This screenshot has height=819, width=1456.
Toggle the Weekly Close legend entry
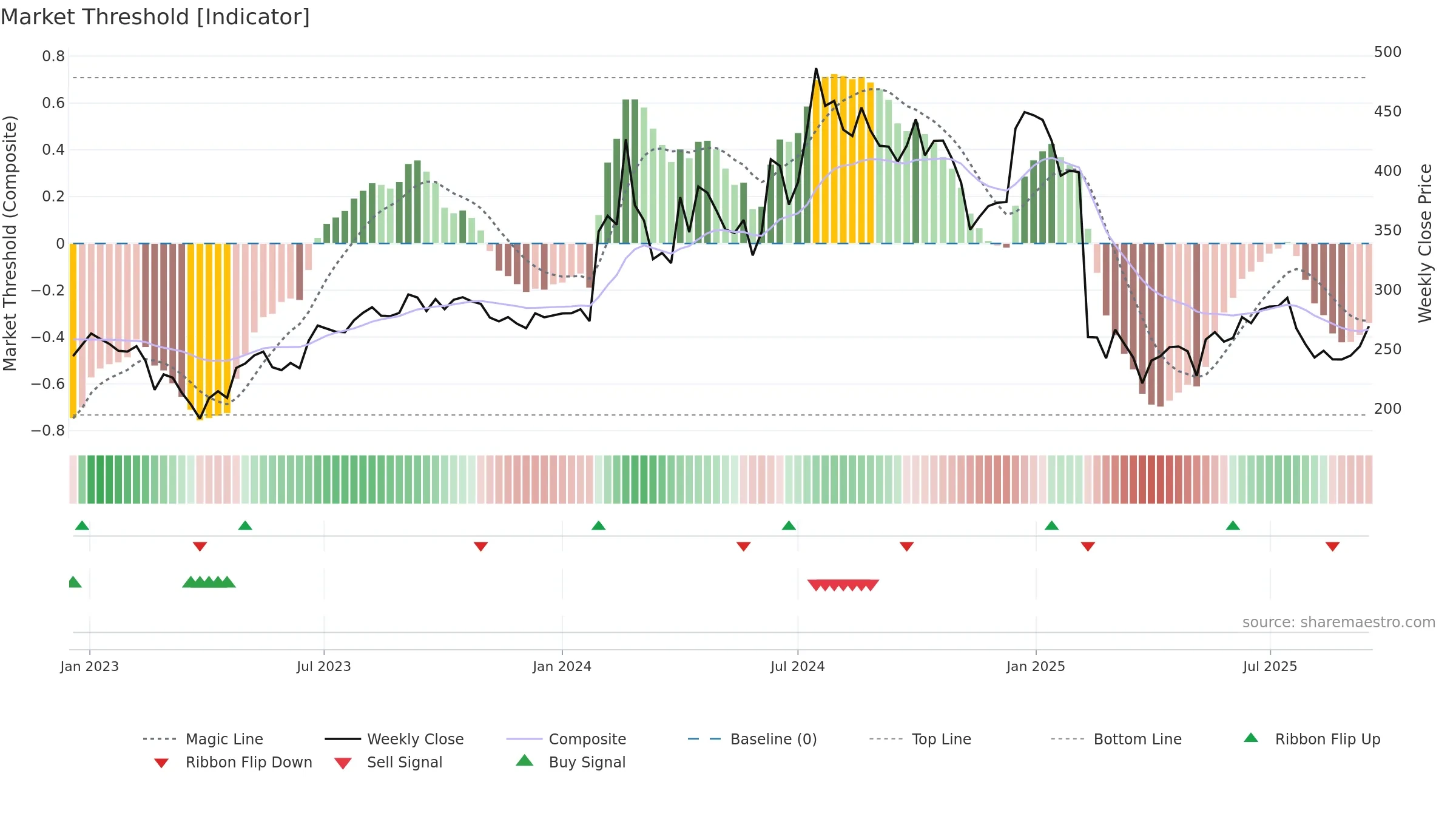(394, 739)
